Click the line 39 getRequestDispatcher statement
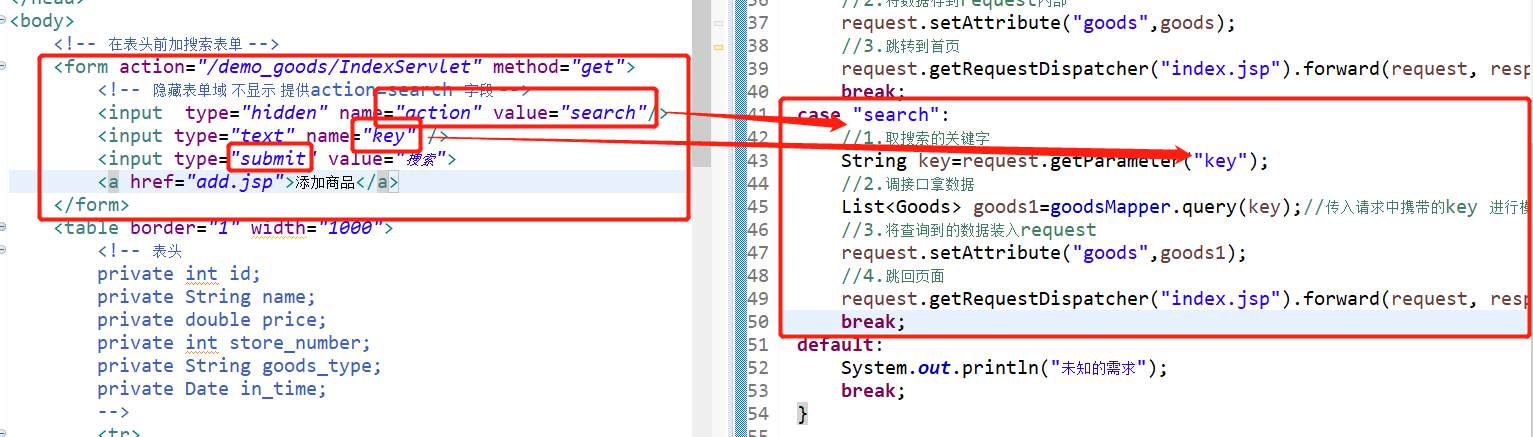This screenshot has height=437, width=1533. (1186, 69)
